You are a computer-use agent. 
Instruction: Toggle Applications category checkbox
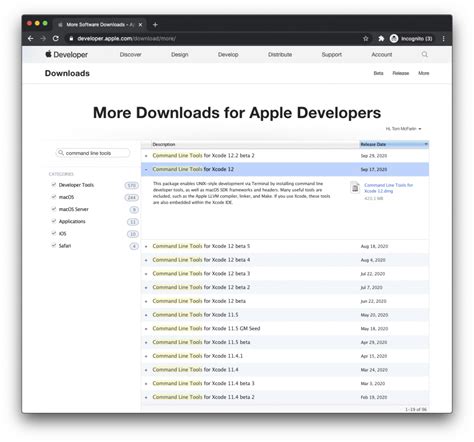(54, 221)
